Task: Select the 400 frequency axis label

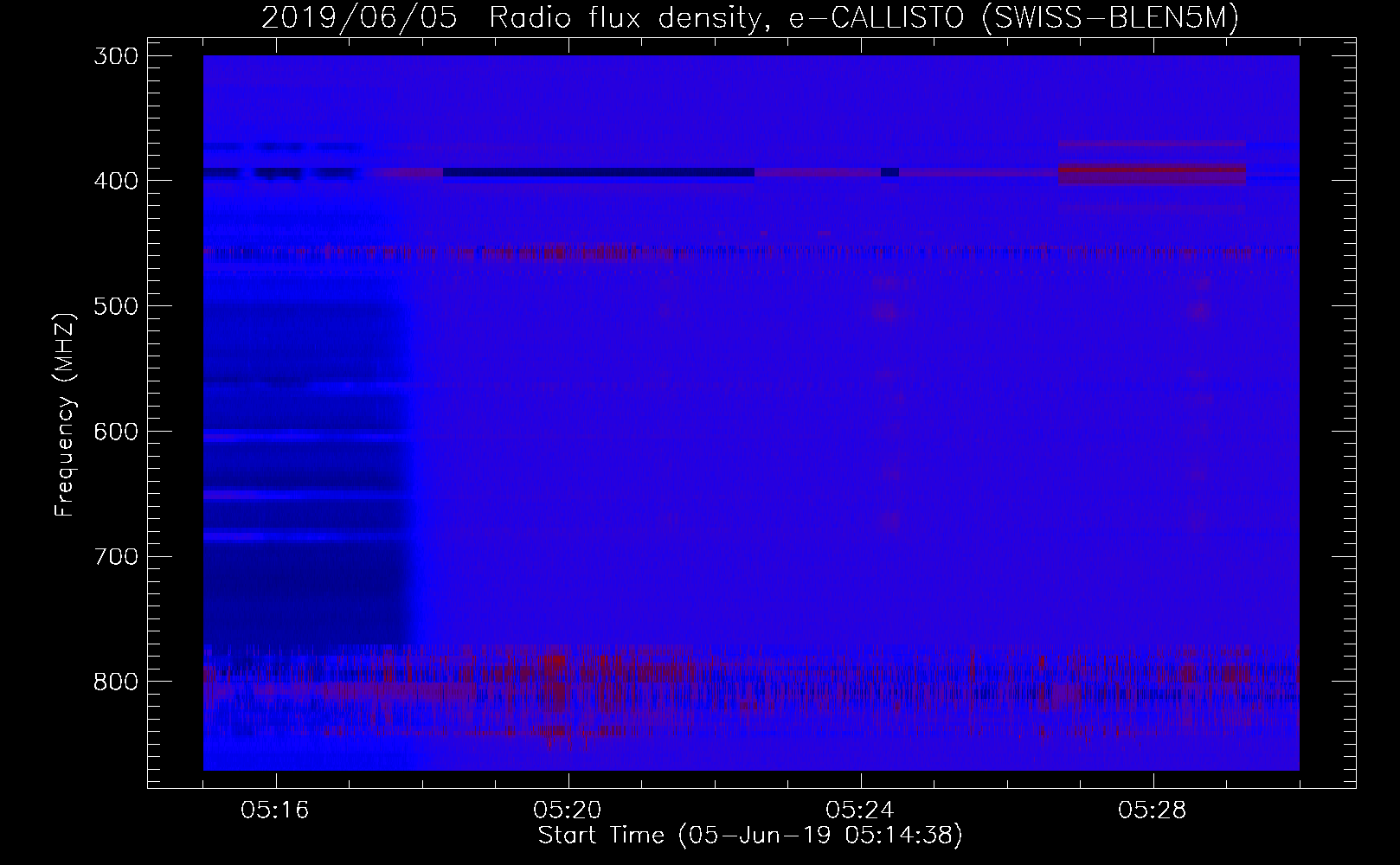Action: [x=115, y=181]
